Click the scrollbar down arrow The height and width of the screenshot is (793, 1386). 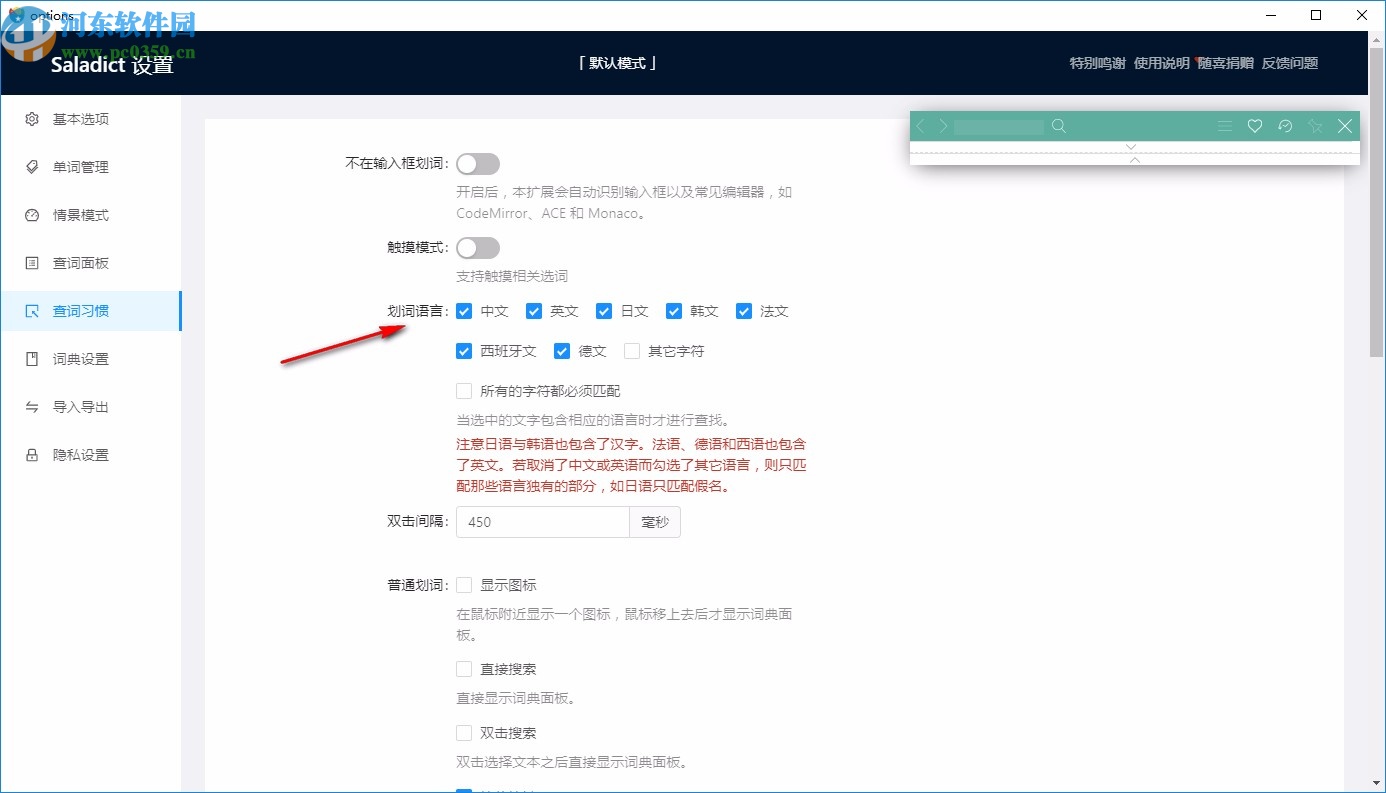click(x=1377, y=783)
